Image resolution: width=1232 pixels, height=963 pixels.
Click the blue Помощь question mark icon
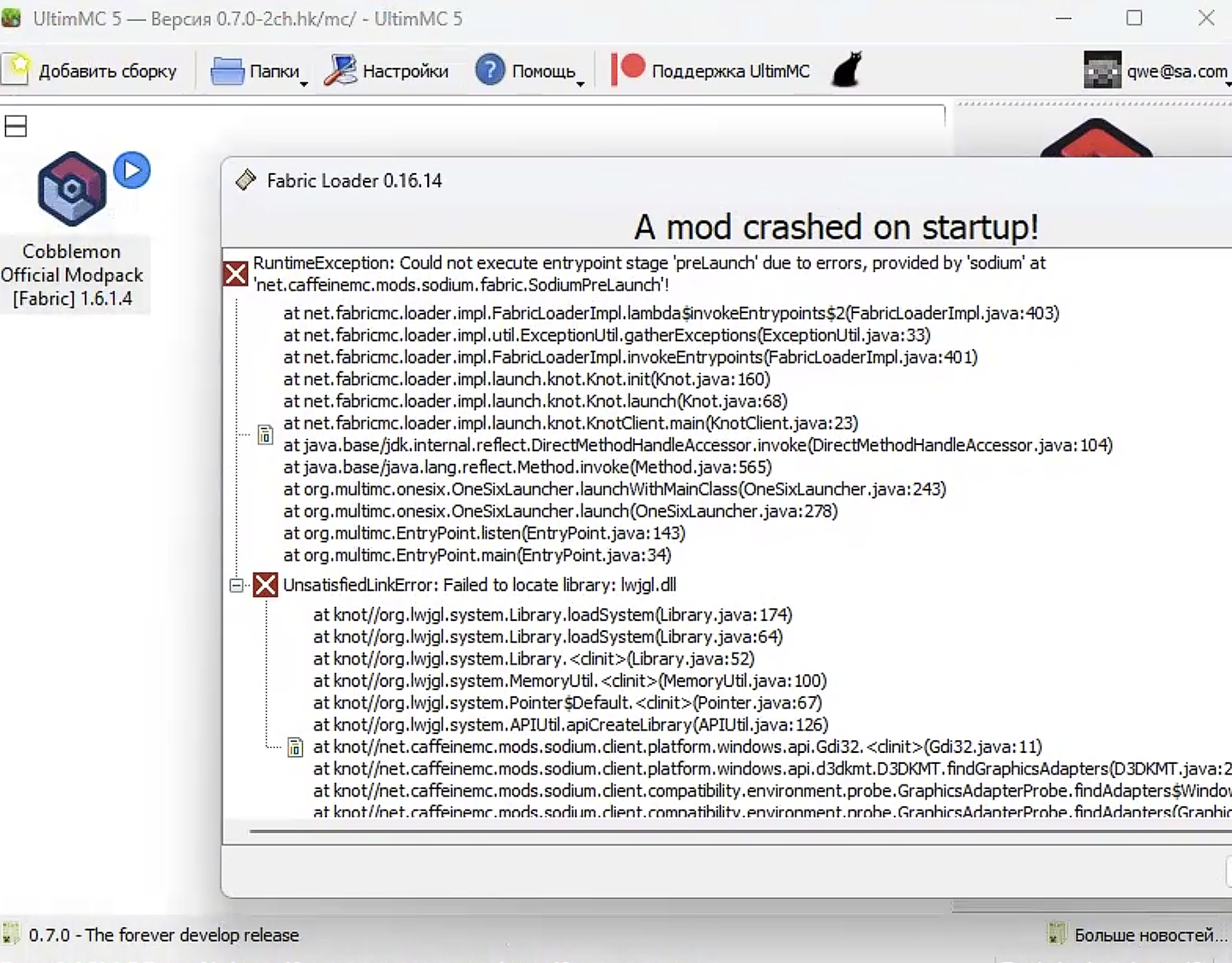point(490,69)
